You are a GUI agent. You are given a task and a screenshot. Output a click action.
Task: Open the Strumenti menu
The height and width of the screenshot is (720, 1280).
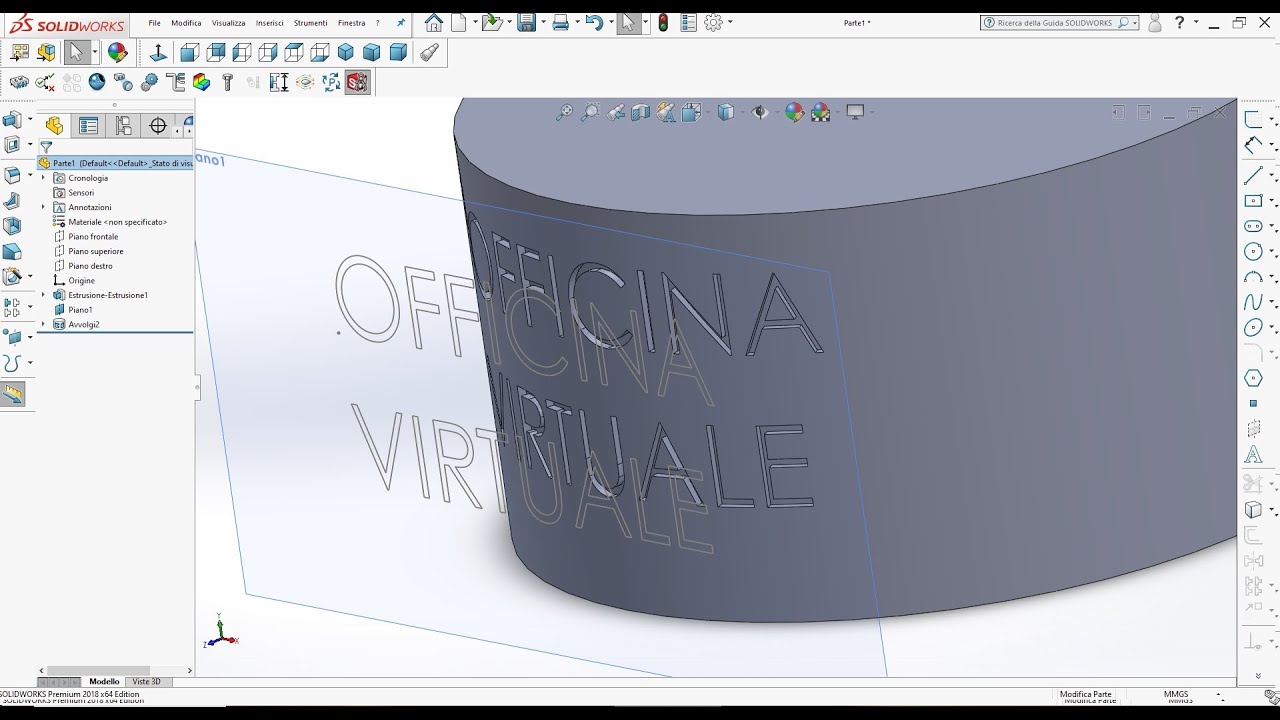click(310, 23)
